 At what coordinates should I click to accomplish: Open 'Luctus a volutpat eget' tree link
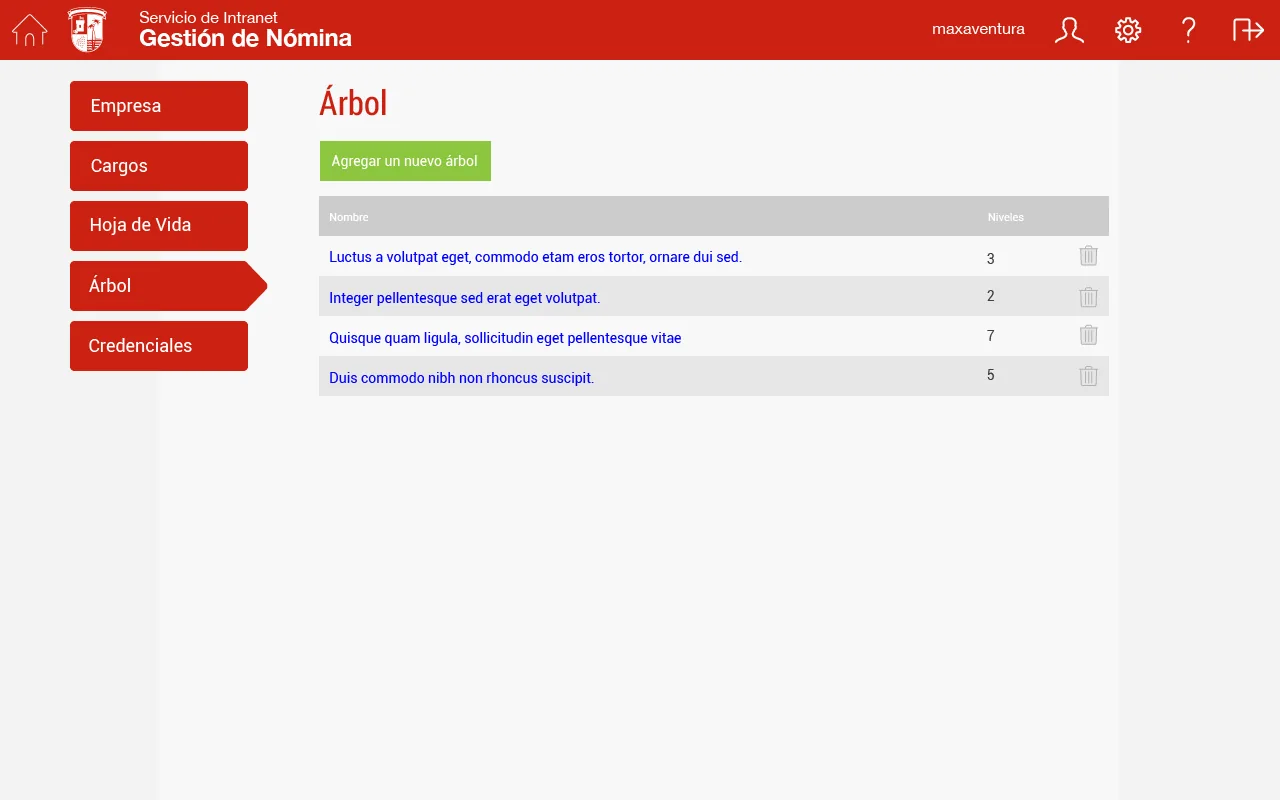coord(535,257)
